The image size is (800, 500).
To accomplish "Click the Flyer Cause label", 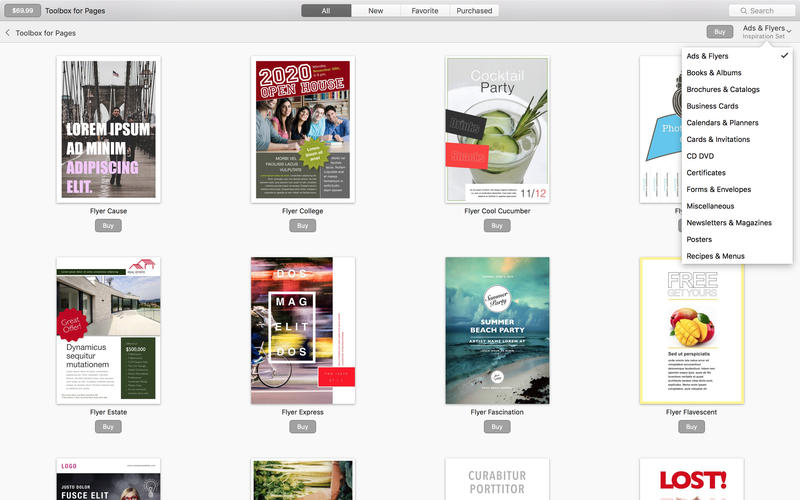I will [x=108, y=211].
